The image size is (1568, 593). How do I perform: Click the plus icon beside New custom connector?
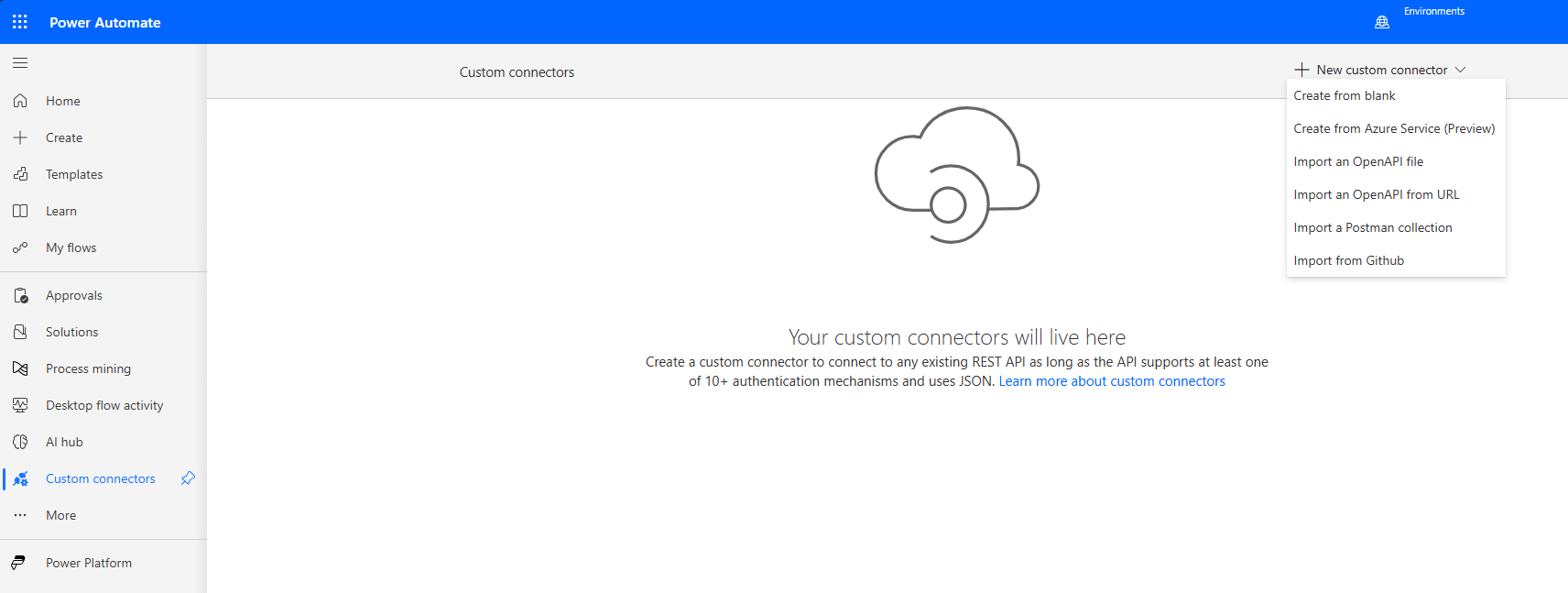pyautogui.click(x=1301, y=70)
